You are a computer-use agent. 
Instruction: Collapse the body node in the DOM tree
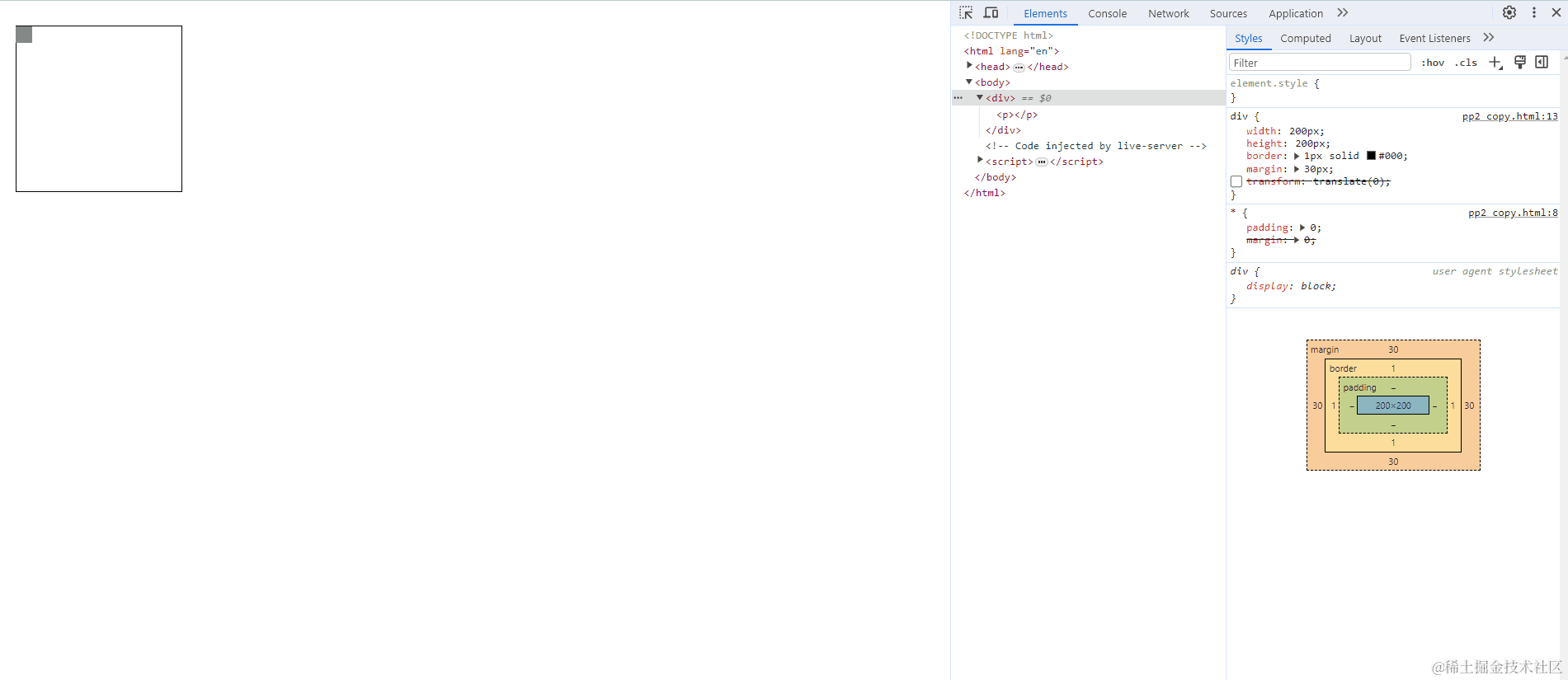click(x=969, y=82)
